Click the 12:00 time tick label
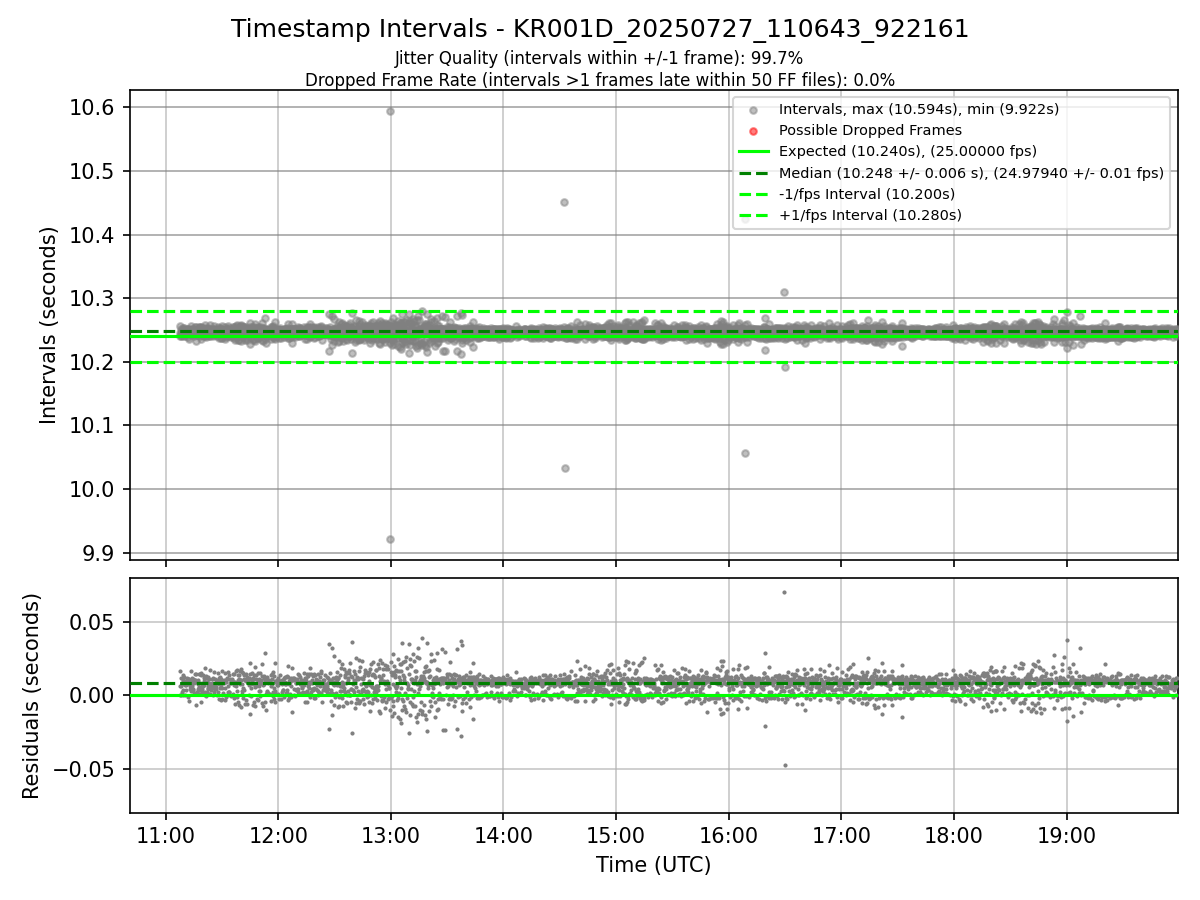The width and height of the screenshot is (1200, 900). click(x=278, y=835)
